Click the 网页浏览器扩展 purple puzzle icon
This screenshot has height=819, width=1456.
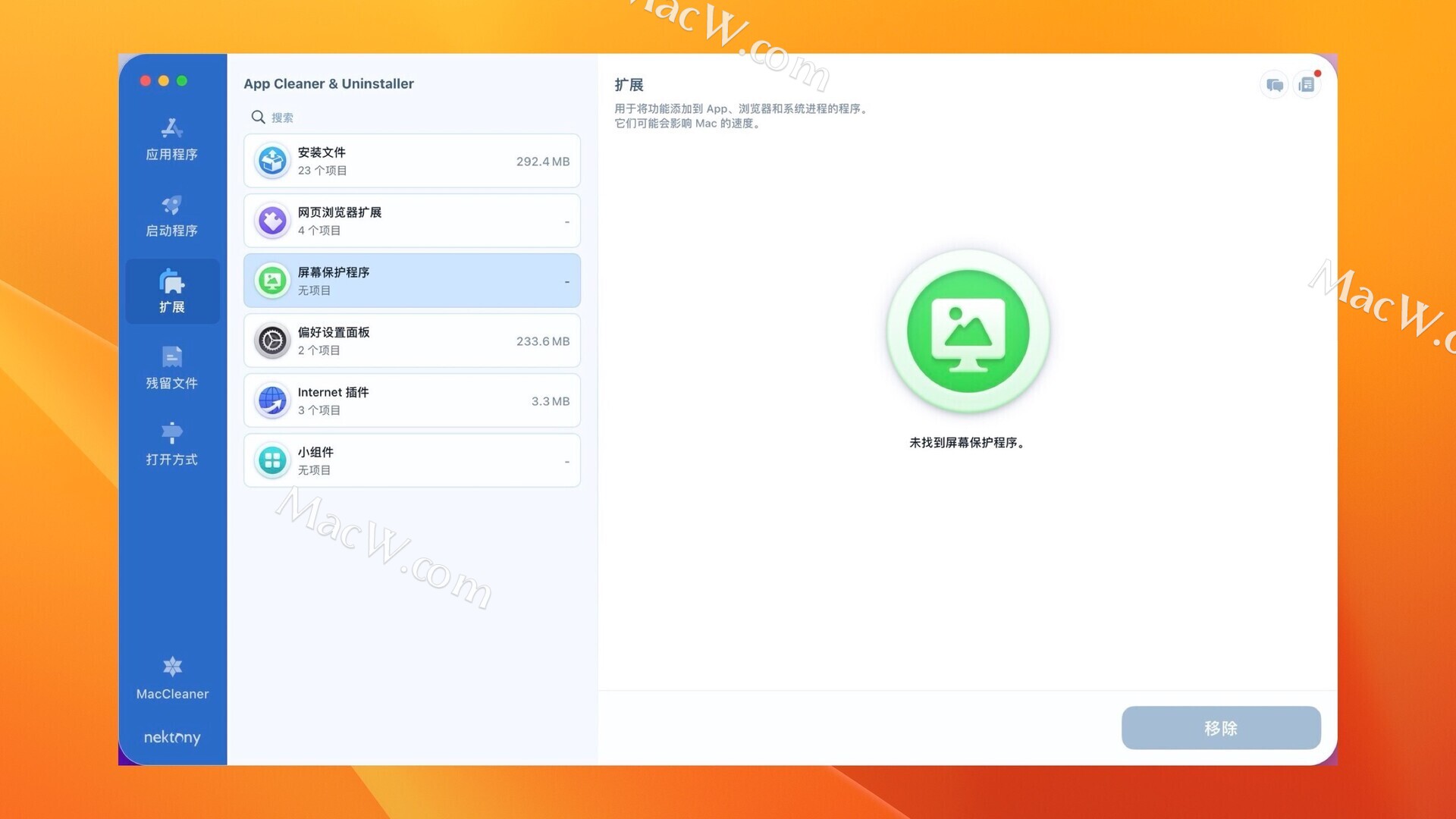point(272,221)
